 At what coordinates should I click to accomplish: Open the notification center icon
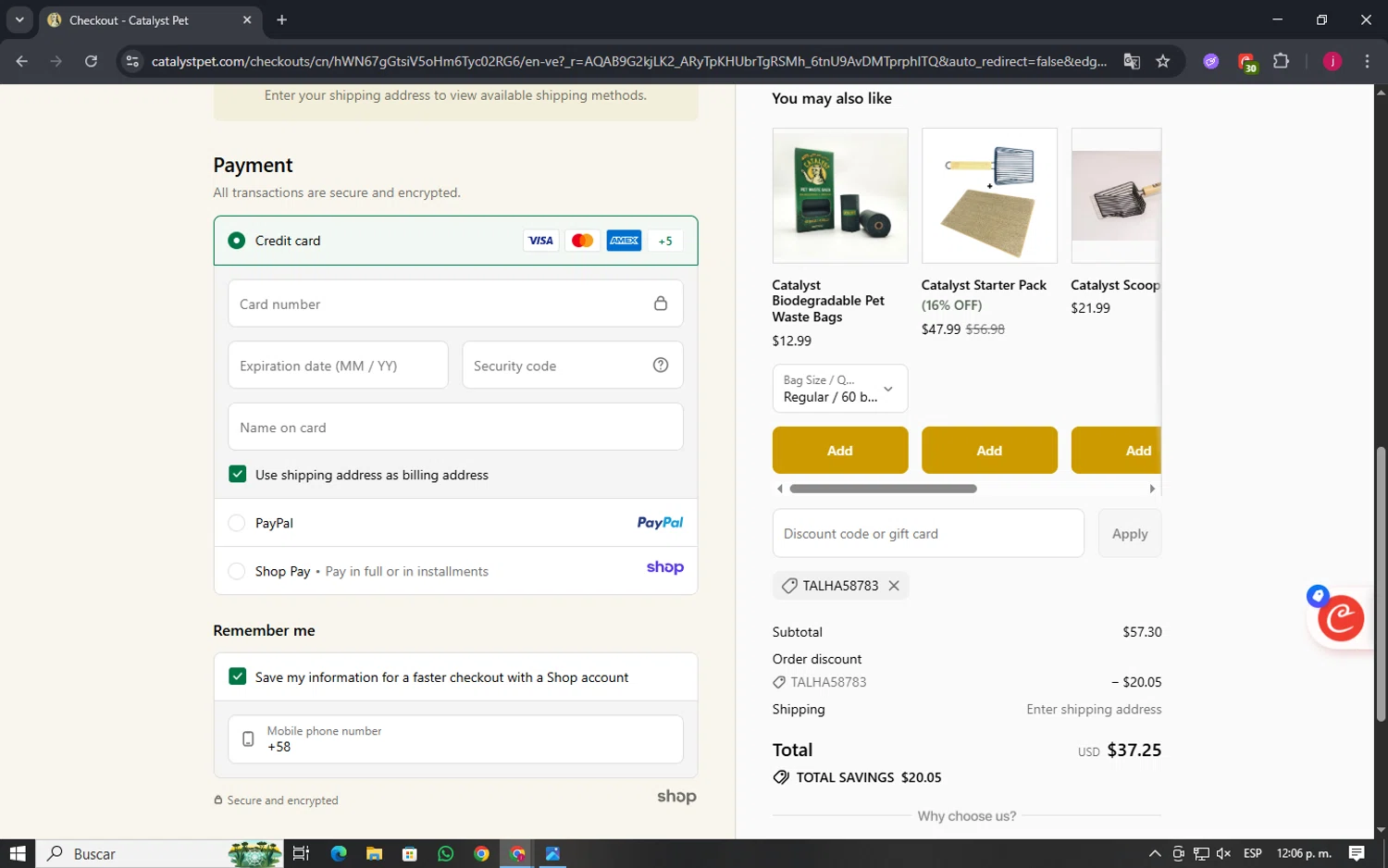[x=1357, y=853]
